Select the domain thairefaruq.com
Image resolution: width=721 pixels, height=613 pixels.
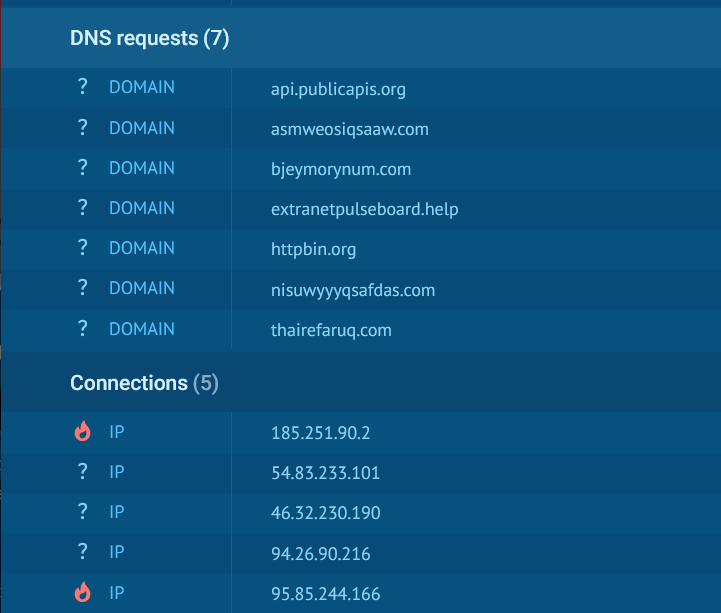click(331, 330)
